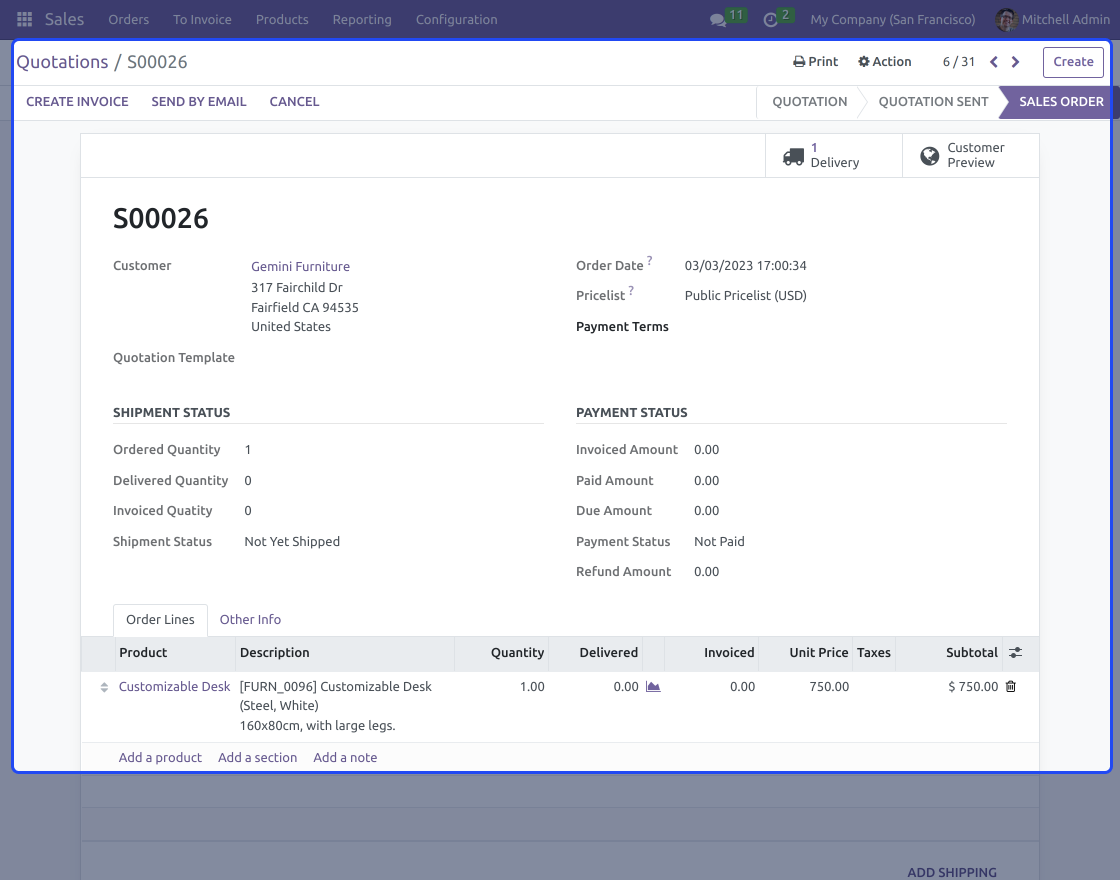Open forecast chart icon on Customizable Desk line
The height and width of the screenshot is (880, 1120).
tap(653, 686)
